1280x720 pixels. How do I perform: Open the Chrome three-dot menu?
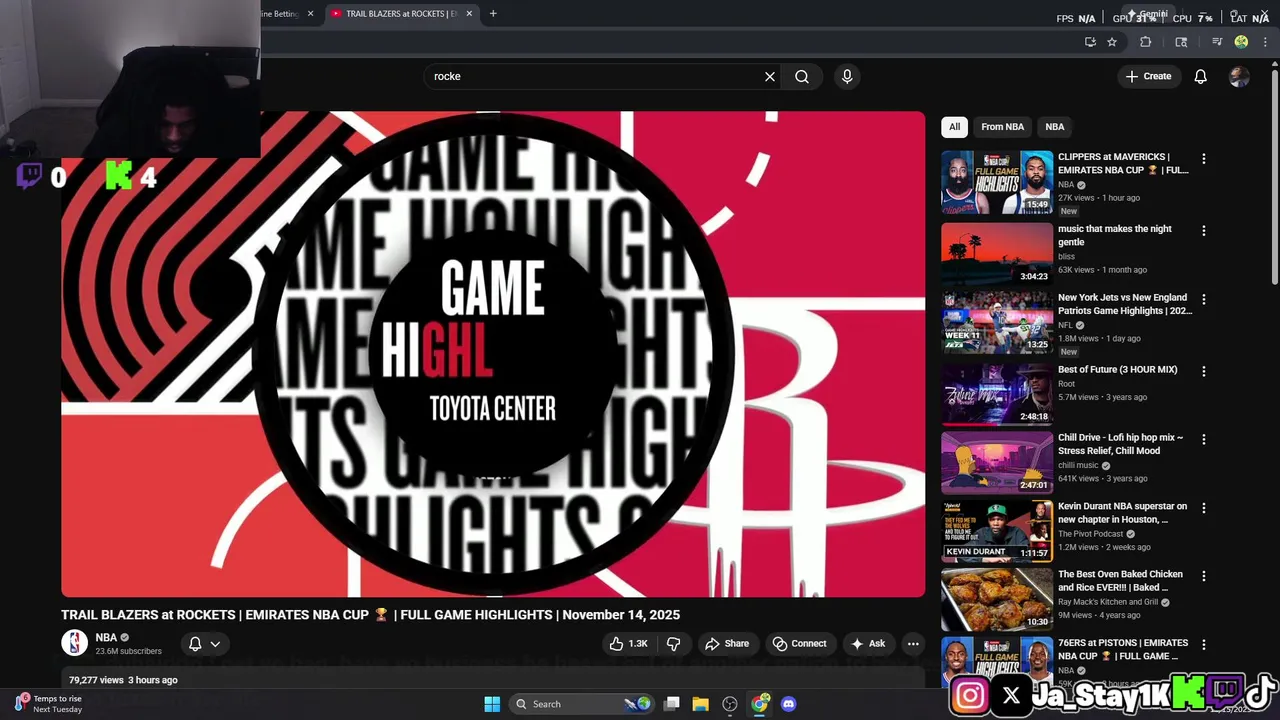(x=1263, y=42)
